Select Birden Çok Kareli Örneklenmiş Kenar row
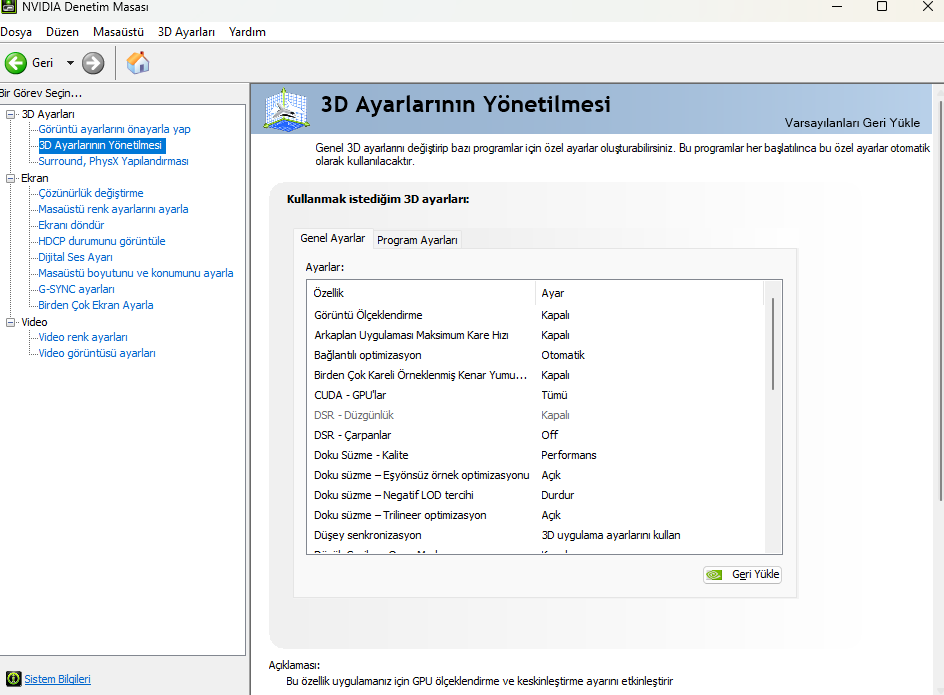This screenshot has width=944, height=695. tap(536, 375)
